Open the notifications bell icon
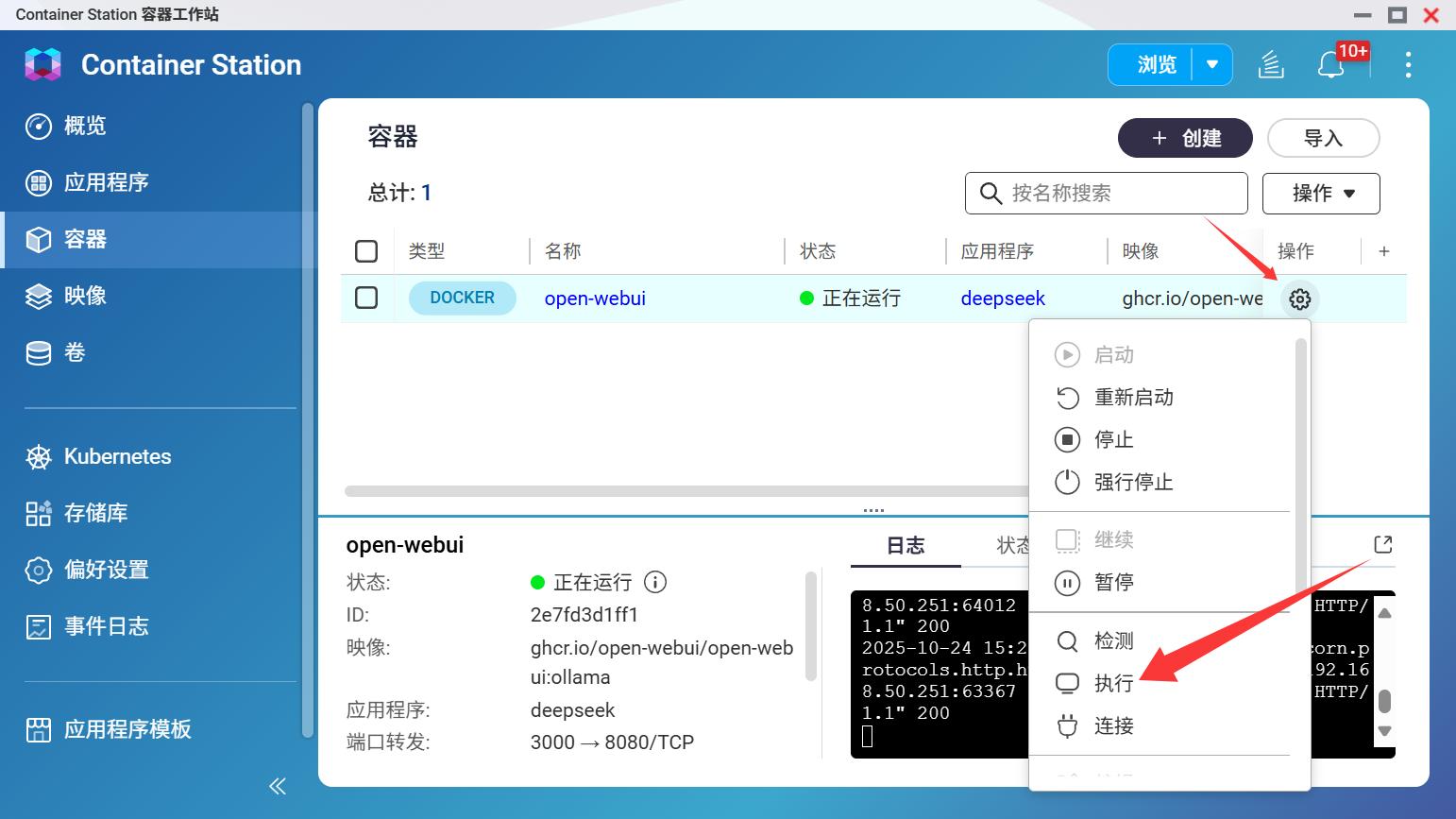The width and height of the screenshot is (1456, 819). pos(1330,64)
